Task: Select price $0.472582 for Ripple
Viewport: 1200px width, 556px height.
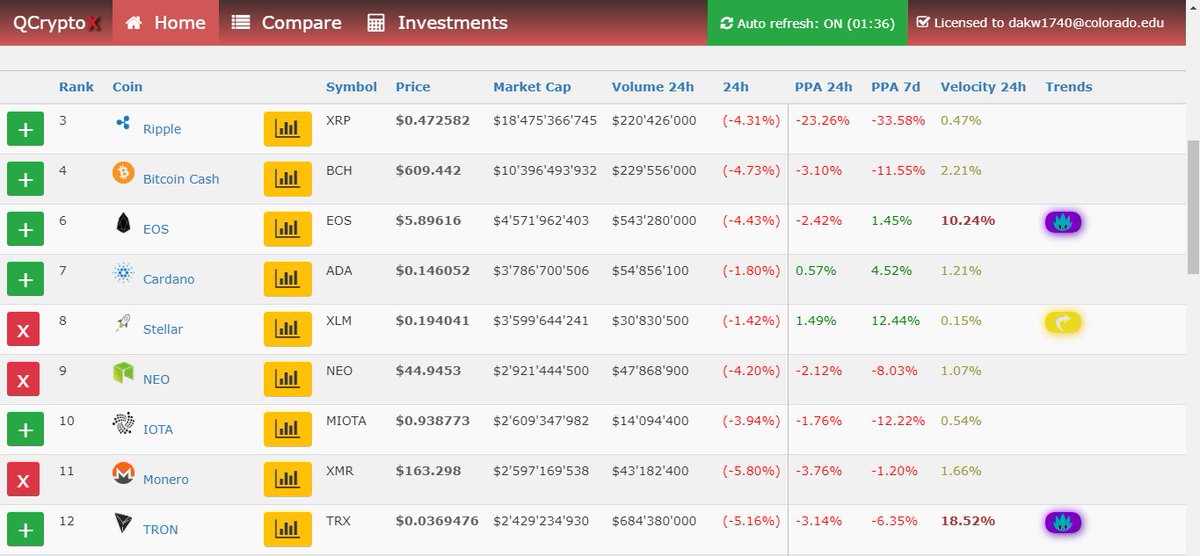Action: pos(432,120)
